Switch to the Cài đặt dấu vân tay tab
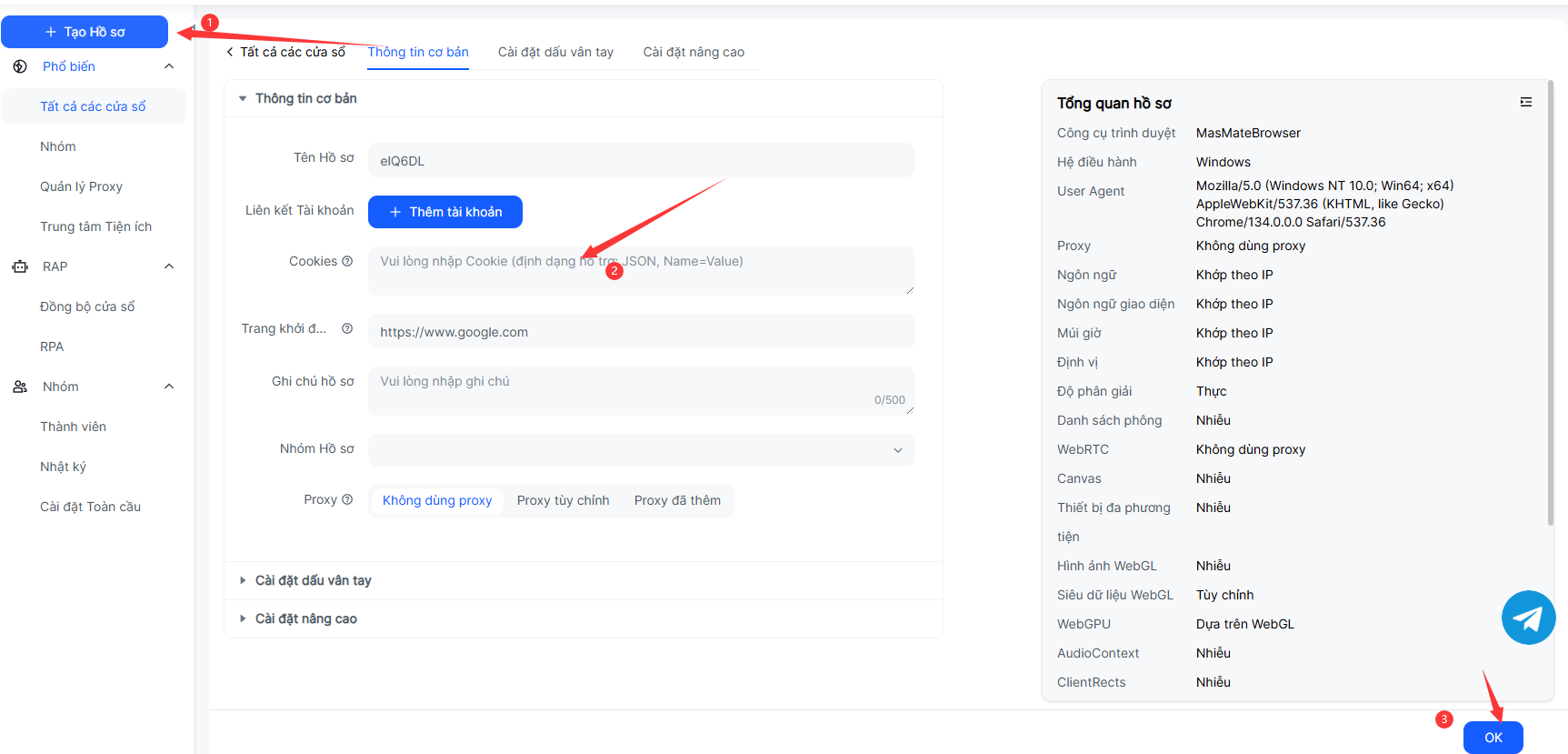The width and height of the screenshot is (1568, 754). coord(555,52)
